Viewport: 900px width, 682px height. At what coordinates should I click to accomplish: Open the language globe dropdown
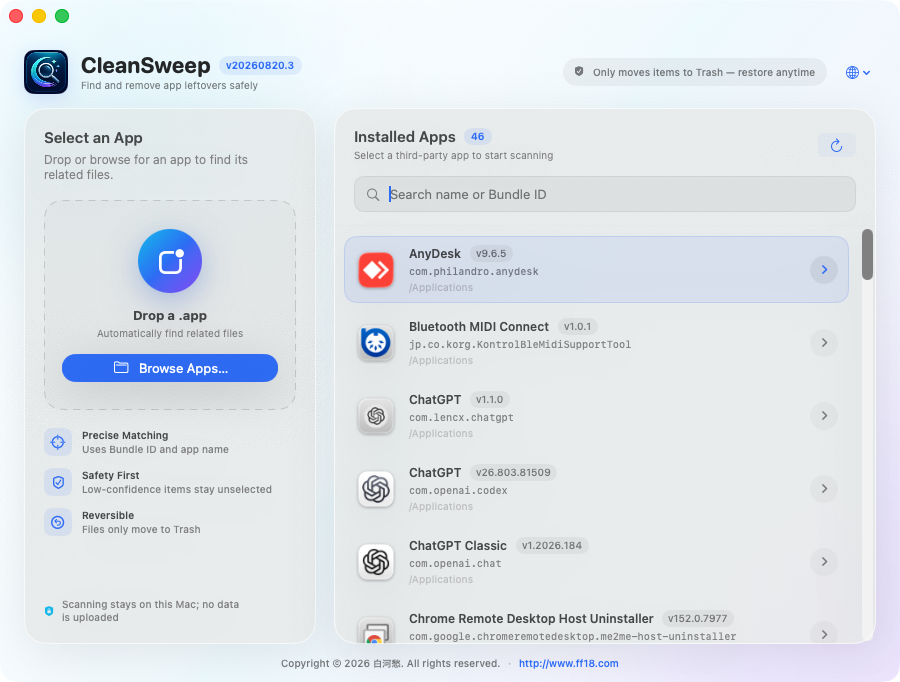(x=858, y=72)
